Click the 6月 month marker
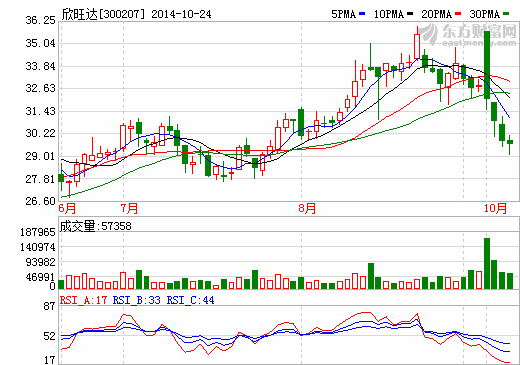 click(x=67, y=209)
